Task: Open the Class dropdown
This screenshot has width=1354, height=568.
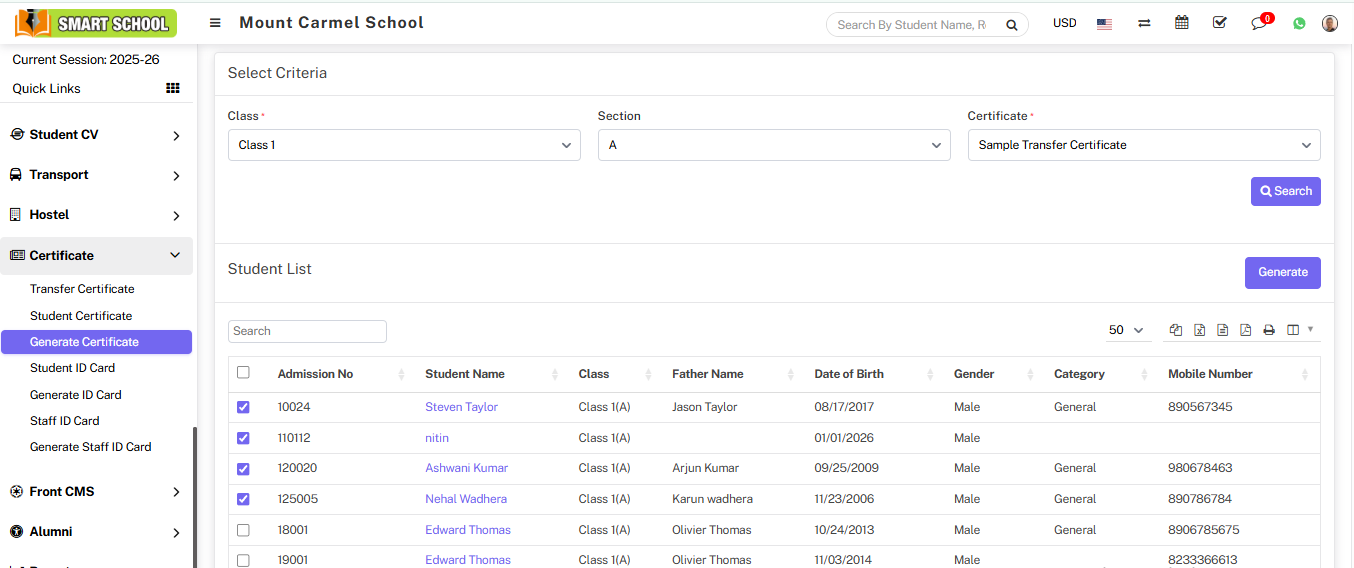Action: [x=404, y=145]
